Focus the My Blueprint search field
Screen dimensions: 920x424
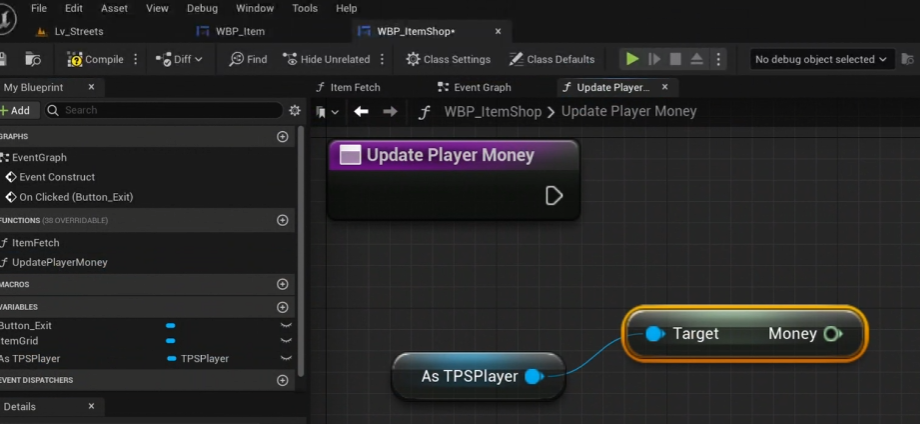tap(164, 110)
